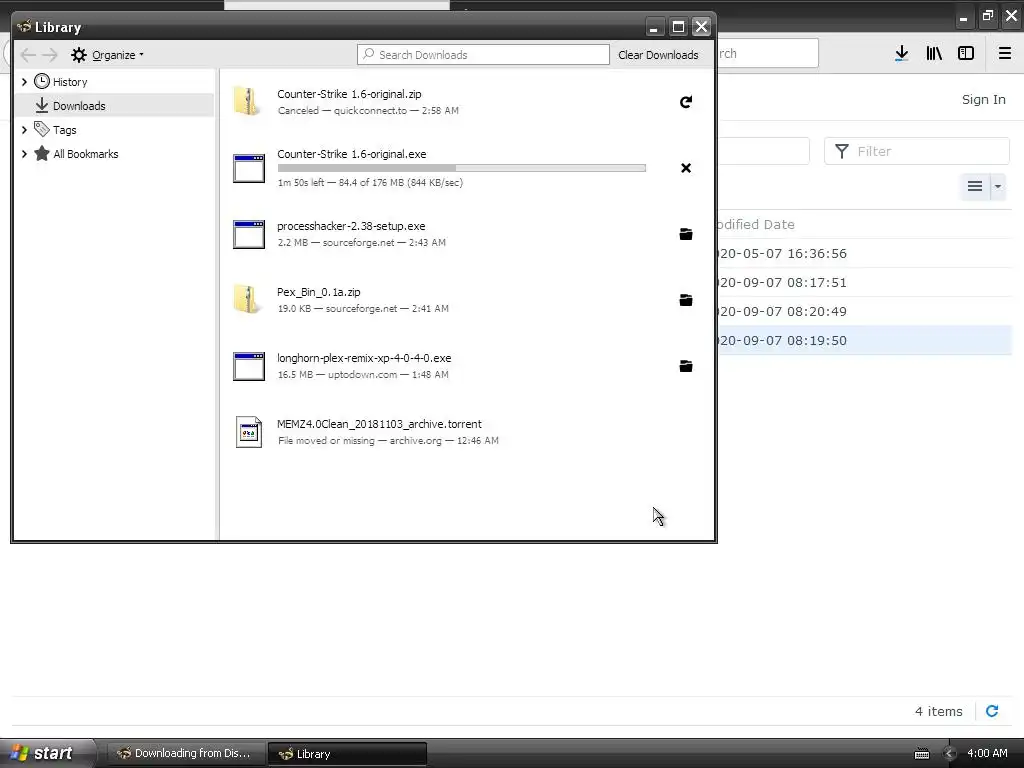Go back with the Library back arrow
Viewport: 1024px width, 768px height.
(27, 55)
